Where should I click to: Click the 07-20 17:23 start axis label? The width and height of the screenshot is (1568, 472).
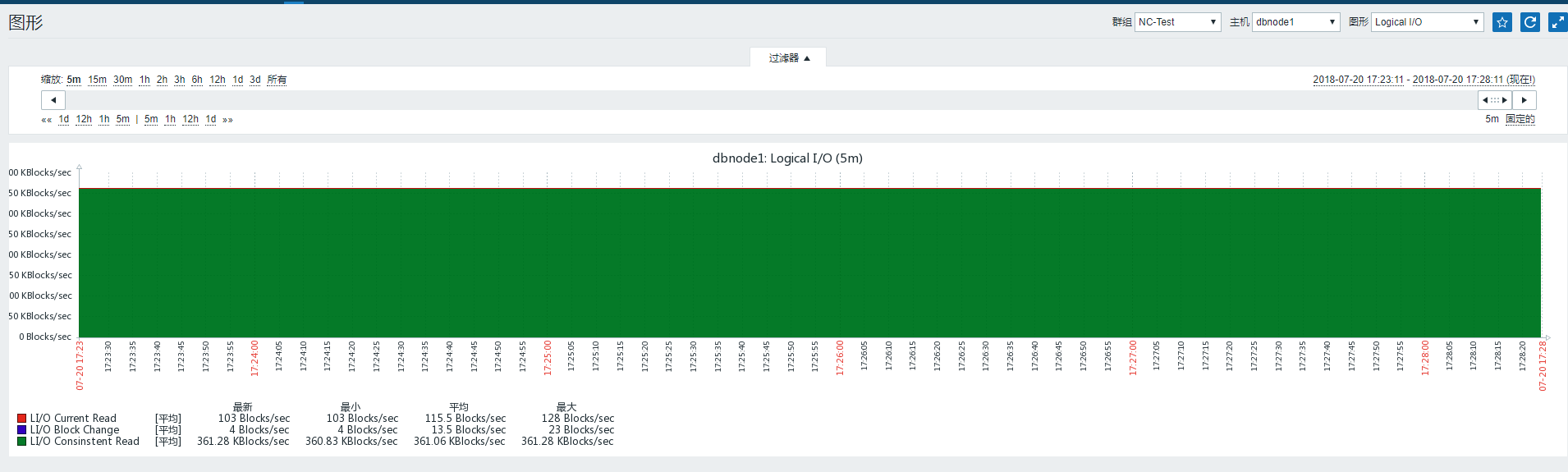[80, 366]
